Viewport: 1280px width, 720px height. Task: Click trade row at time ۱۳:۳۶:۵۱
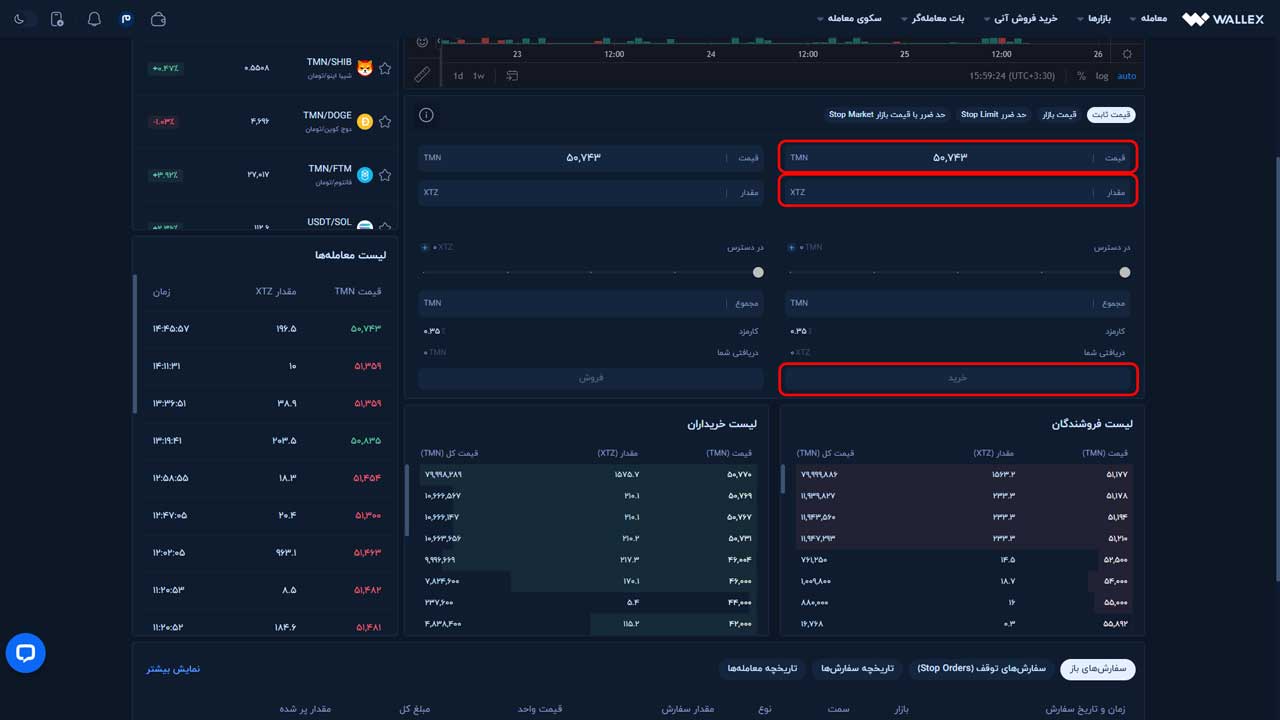266,403
